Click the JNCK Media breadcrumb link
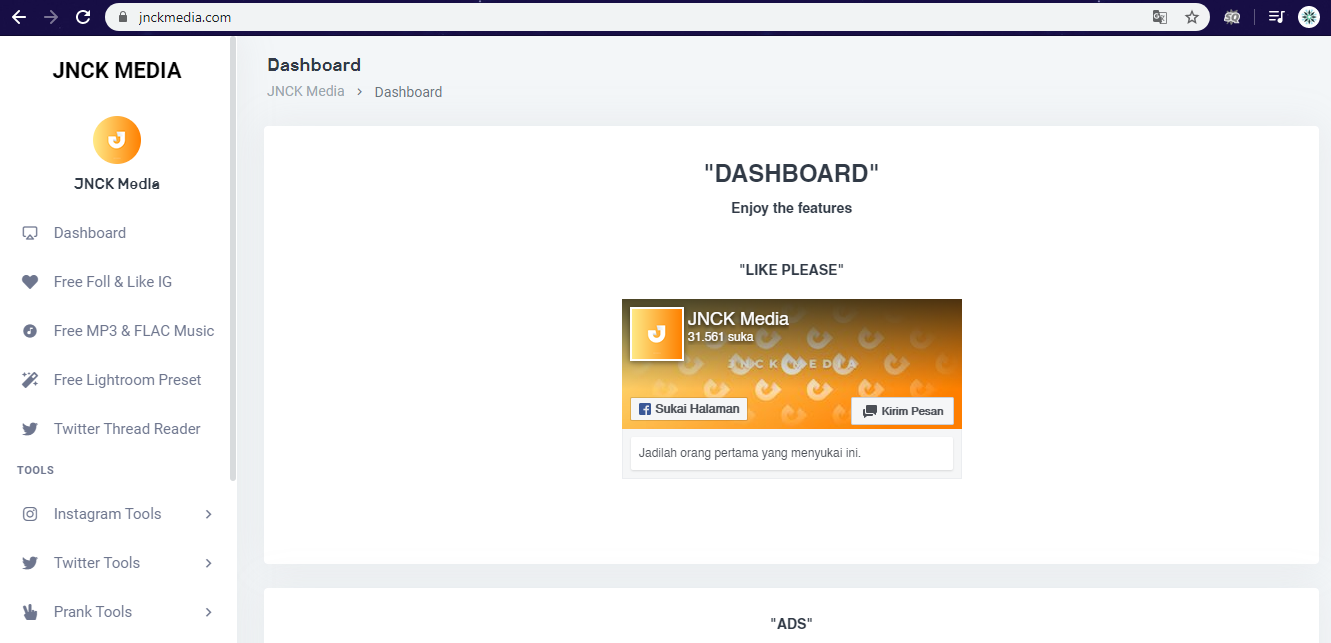The image size is (1331, 643). pyautogui.click(x=306, y=91)
